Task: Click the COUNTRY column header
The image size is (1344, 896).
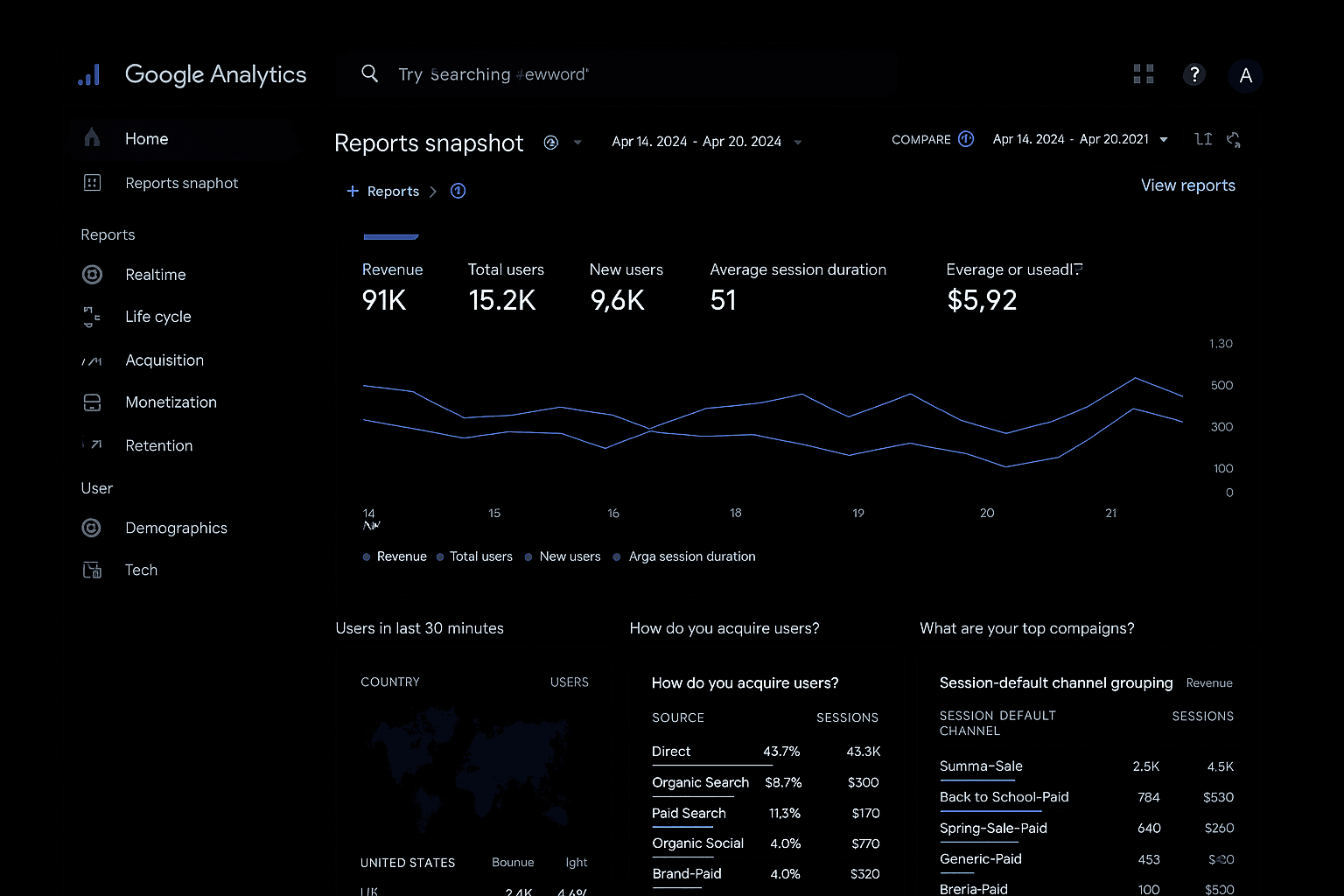Action: tap(390, 682)
